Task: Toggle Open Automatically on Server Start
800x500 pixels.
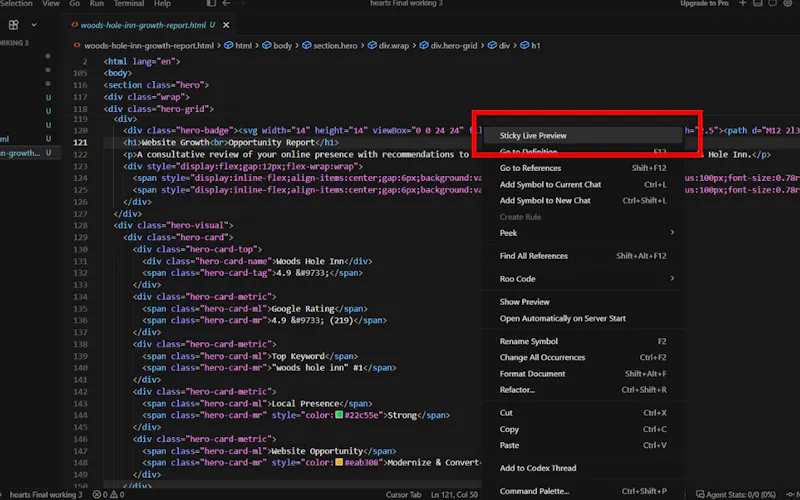Action: pyautogui.click(x=583, y=318)
